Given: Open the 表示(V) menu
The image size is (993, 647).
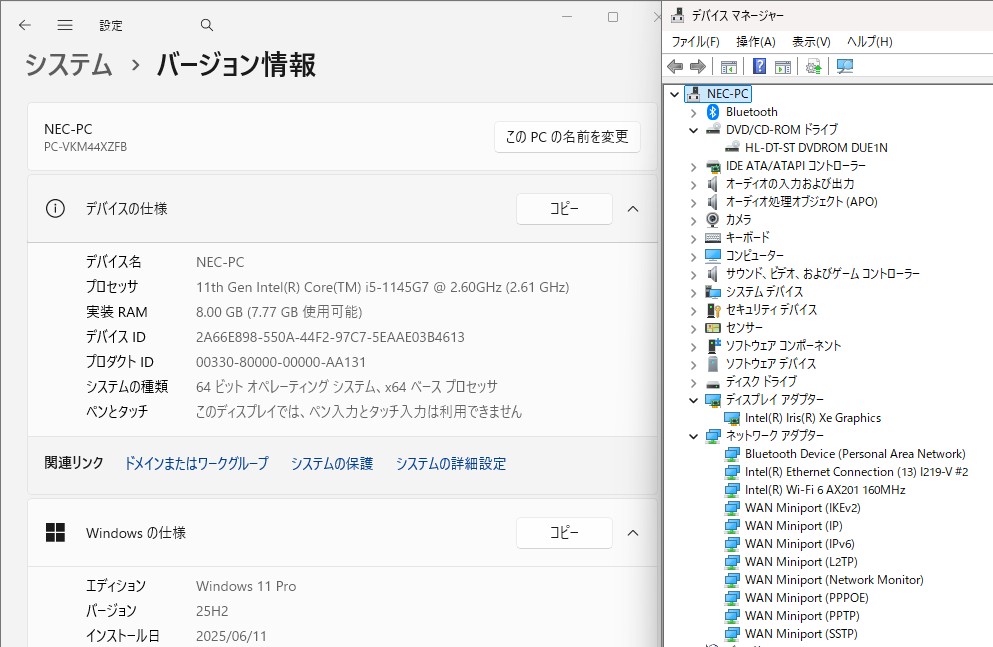Looking at the screenshot, I should 811,42.
